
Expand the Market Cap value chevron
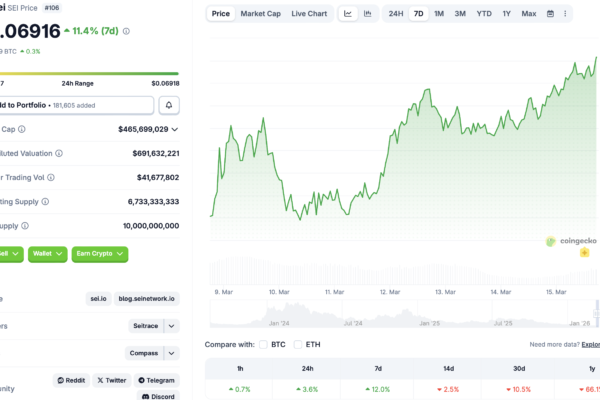[175, 129]
